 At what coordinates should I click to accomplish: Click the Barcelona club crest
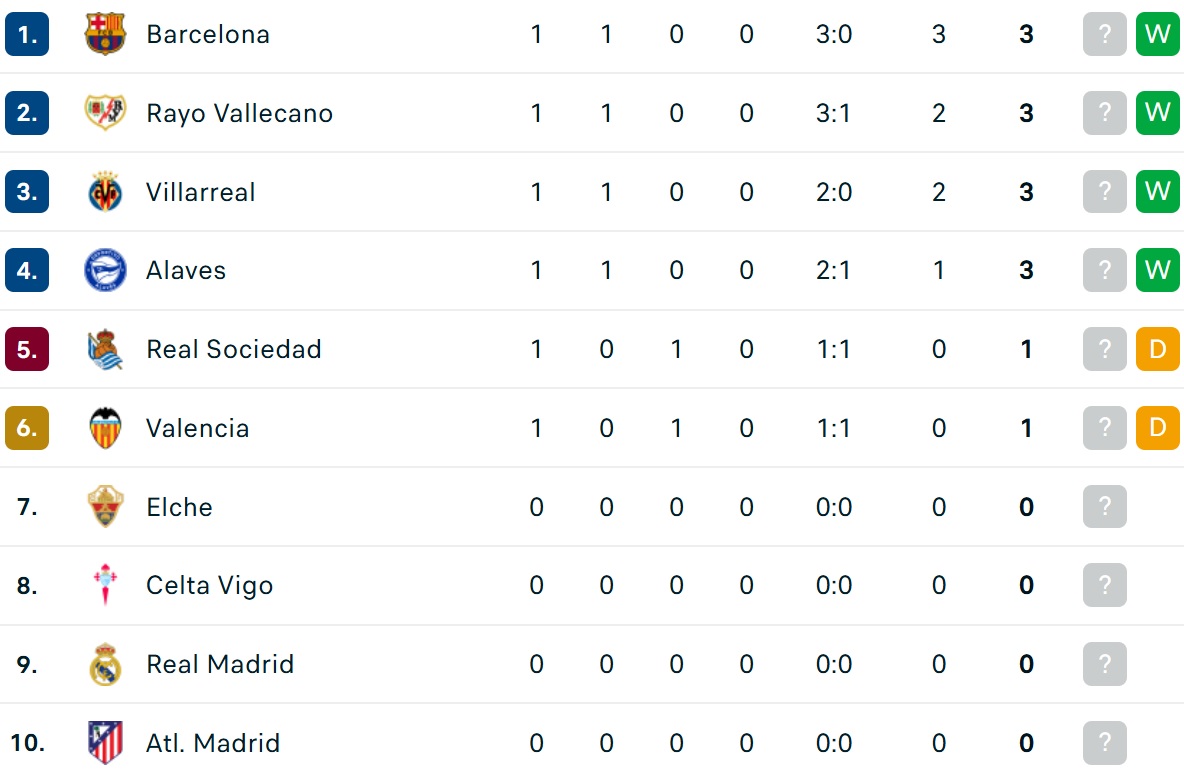(x=105, y=34)
